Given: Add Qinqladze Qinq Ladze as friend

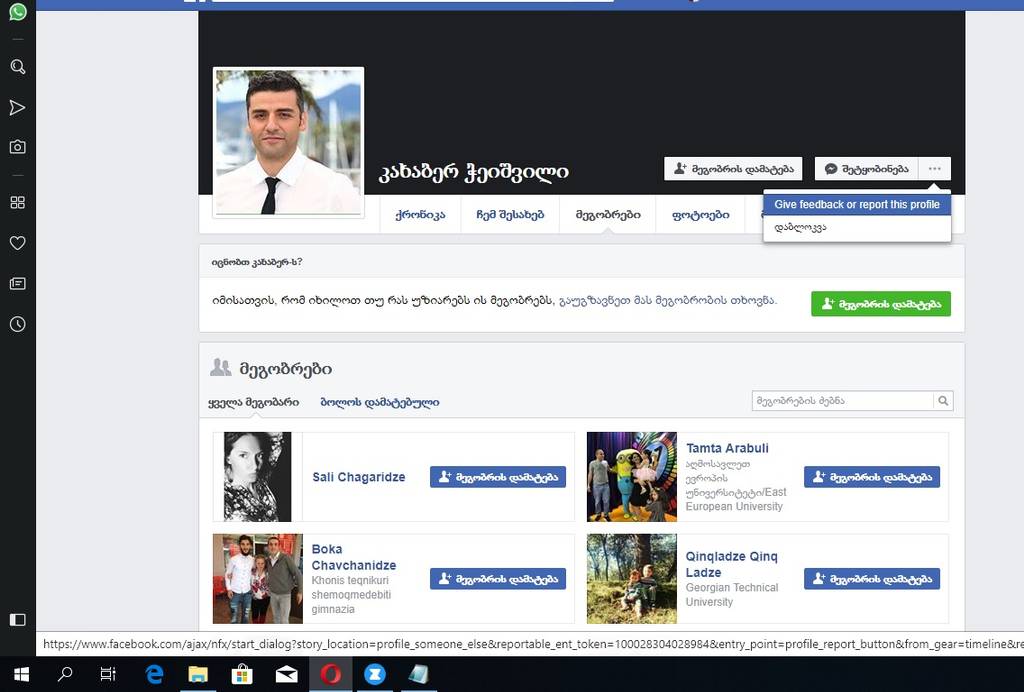Looking at the screenshot, I should coord(872,578).
